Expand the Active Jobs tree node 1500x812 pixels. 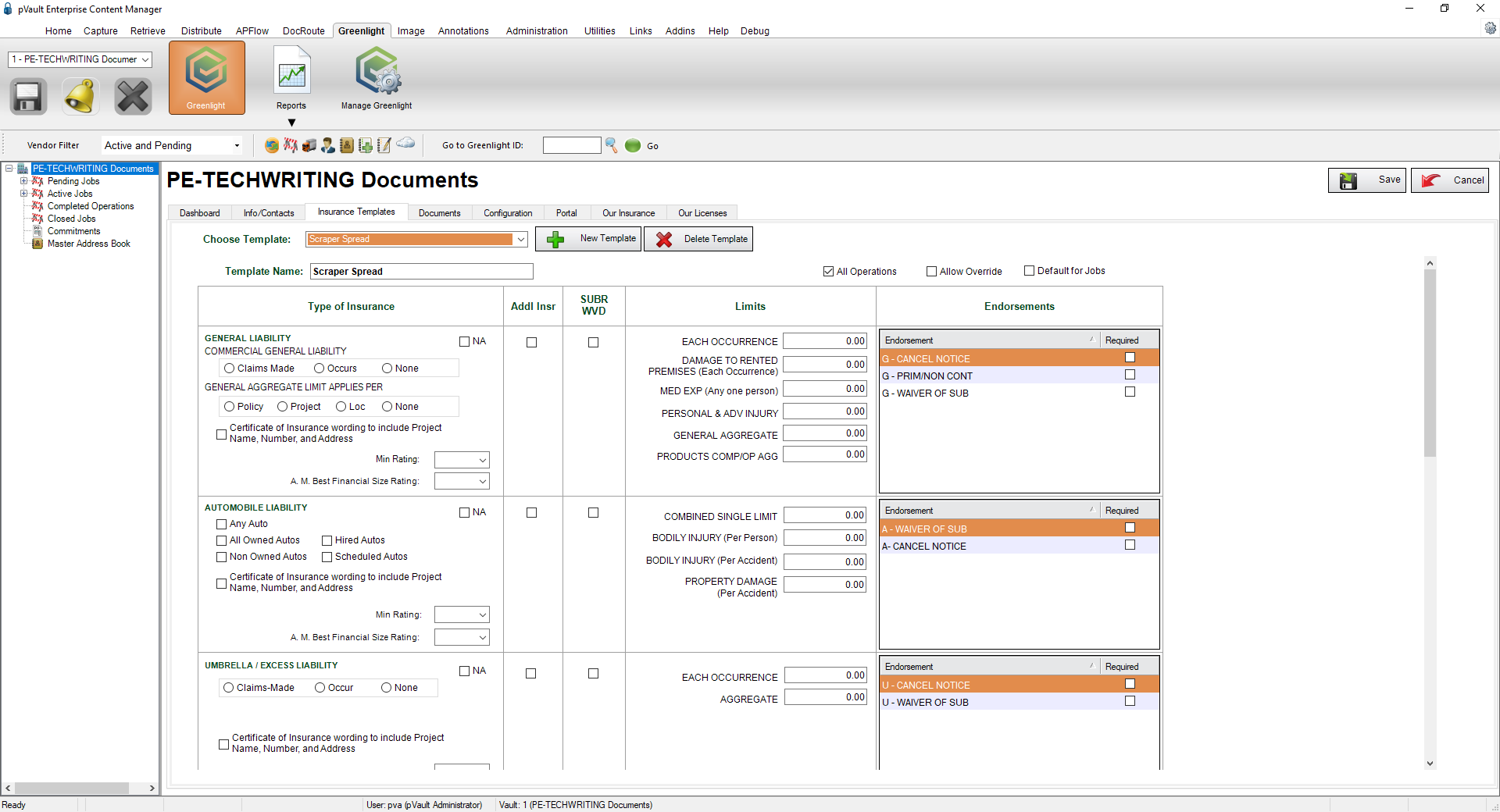(x=23, y=194)
